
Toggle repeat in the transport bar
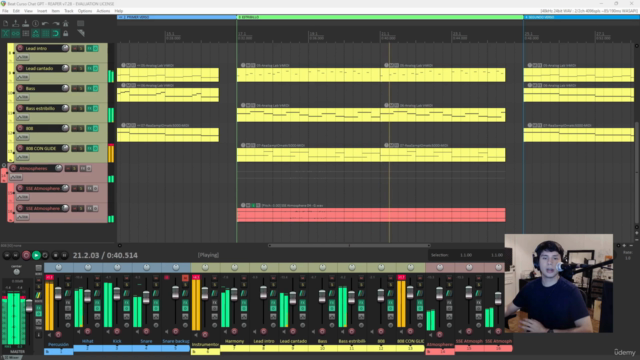click(45, 255)
